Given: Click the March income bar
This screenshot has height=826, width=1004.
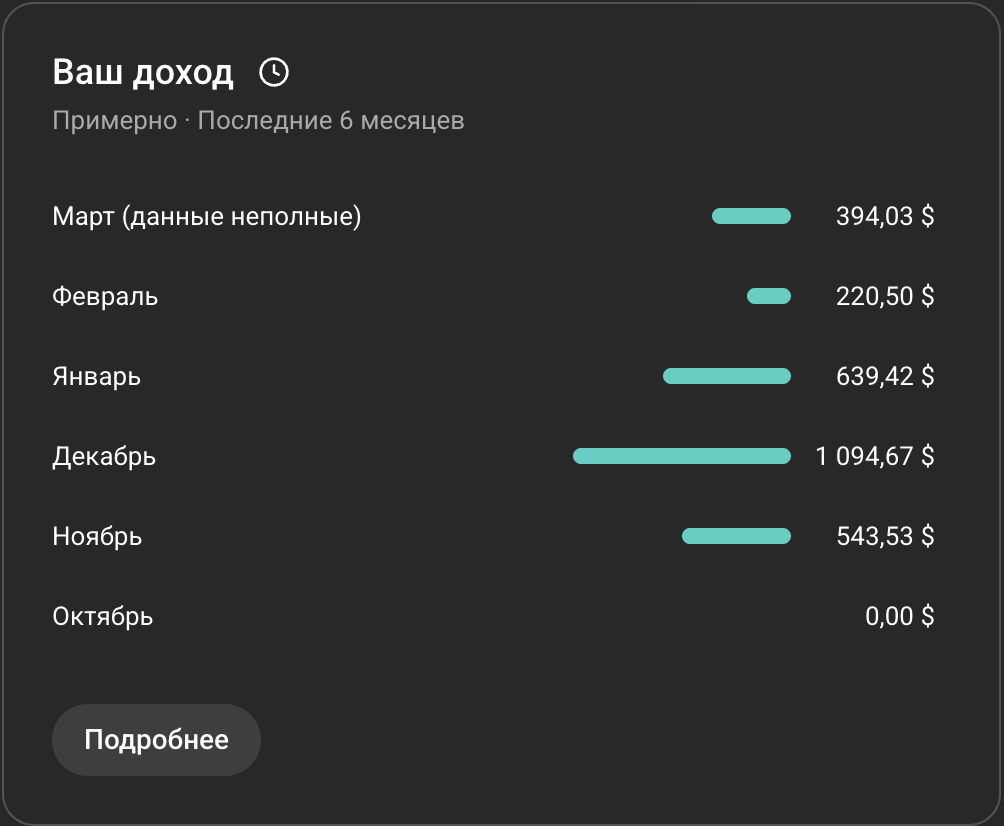Looking at the screenshot, I should (751, 216).
